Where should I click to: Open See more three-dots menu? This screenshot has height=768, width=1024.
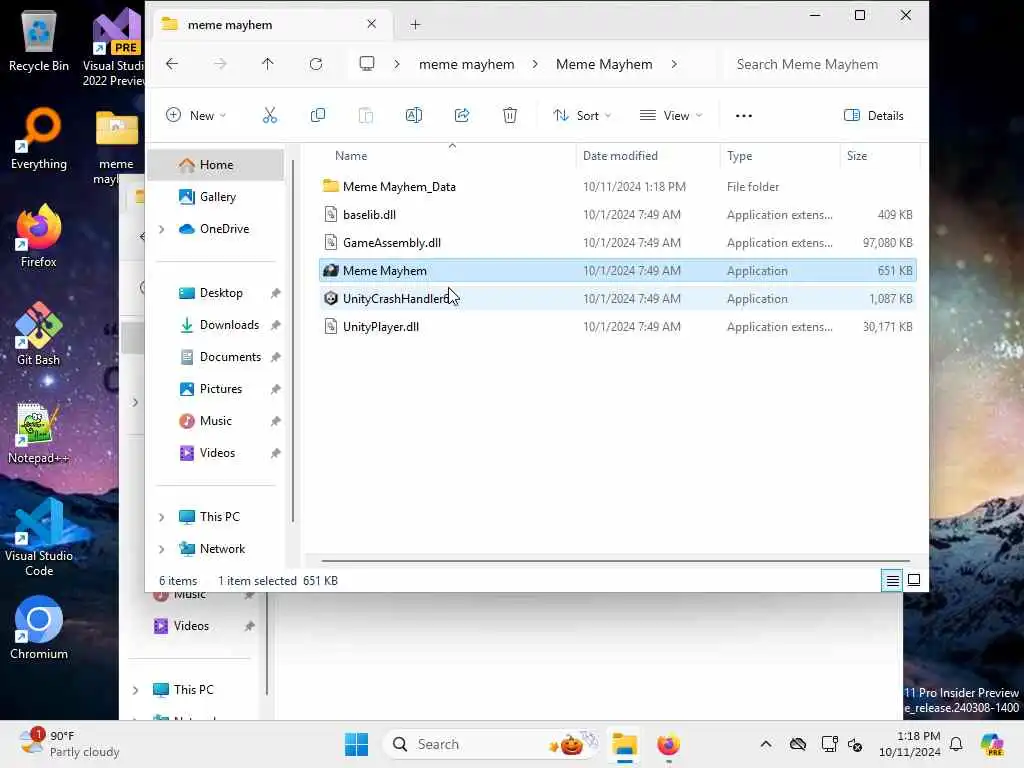(744, 116)
